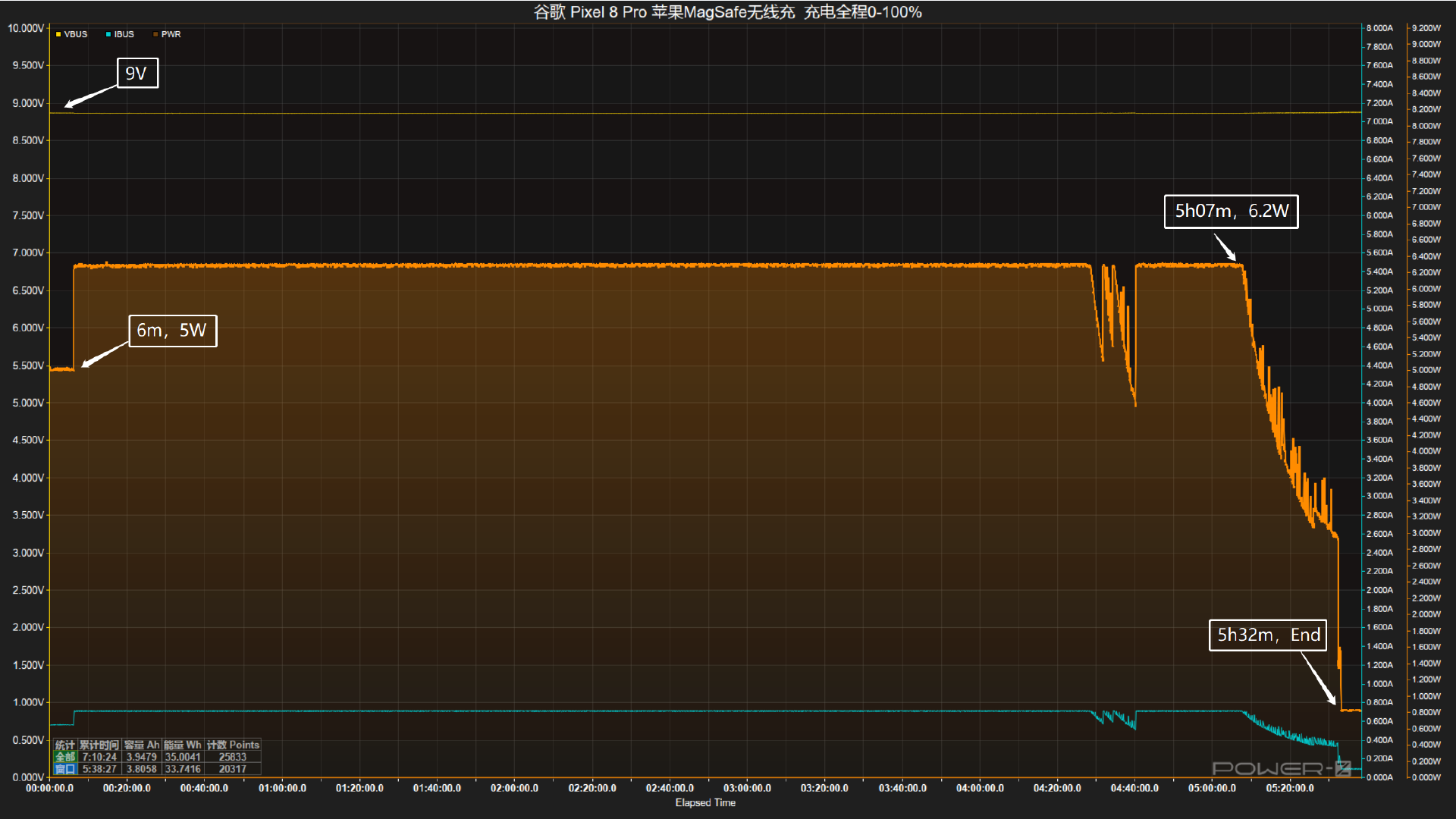Click the 05:00:00.0 time axis tick
1456x819 pixels.
click(x=1212, y=788)
